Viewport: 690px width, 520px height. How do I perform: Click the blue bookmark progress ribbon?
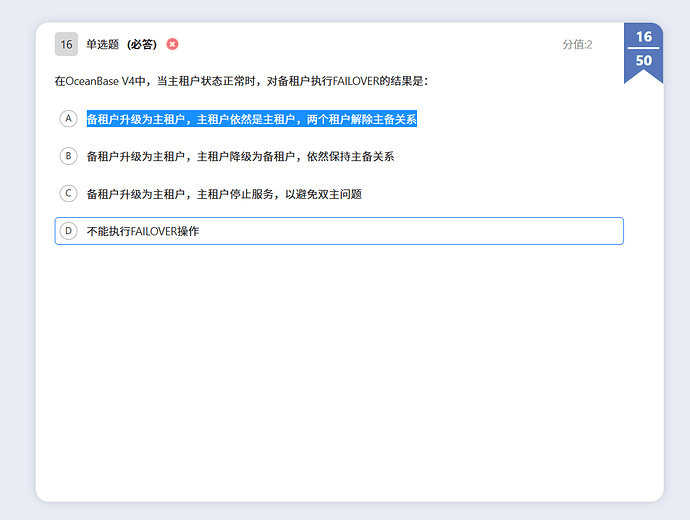click(643, 52)
